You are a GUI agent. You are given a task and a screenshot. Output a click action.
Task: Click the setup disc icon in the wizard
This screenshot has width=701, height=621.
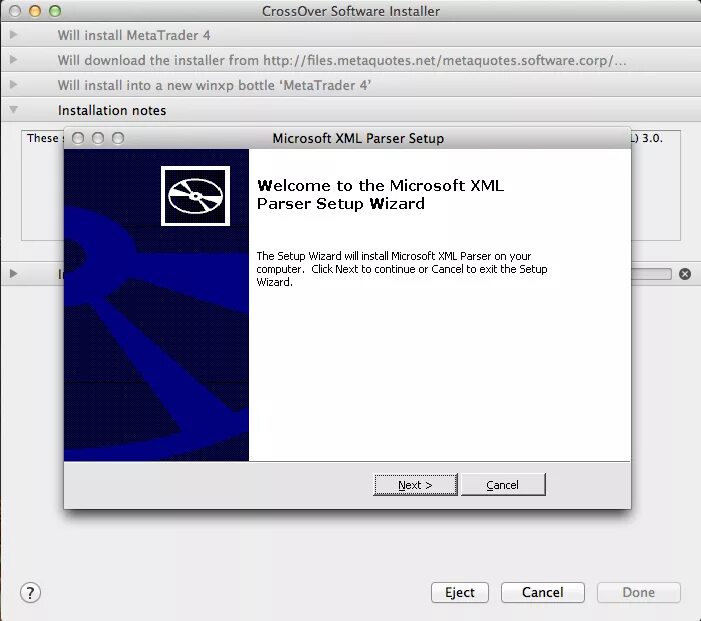[x=195, y=196]
